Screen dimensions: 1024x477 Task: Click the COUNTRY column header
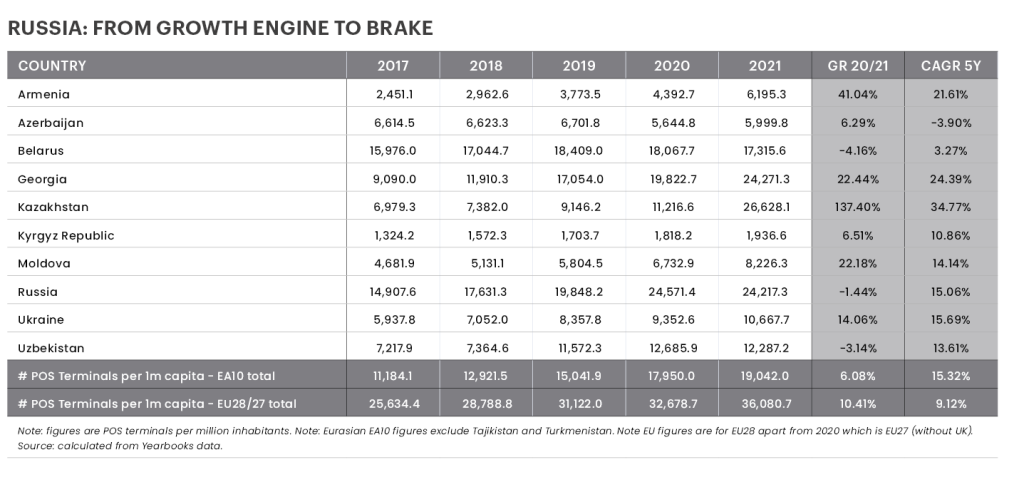pos(52,66)
